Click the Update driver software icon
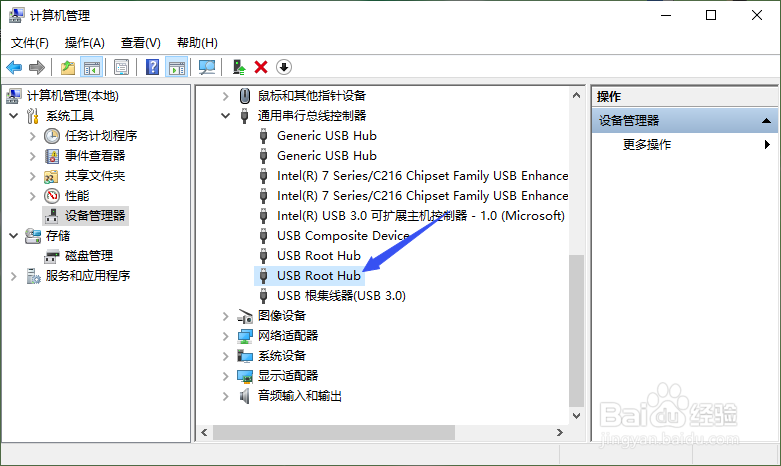This screenshot has height=466, width=781. pos(239,67)
